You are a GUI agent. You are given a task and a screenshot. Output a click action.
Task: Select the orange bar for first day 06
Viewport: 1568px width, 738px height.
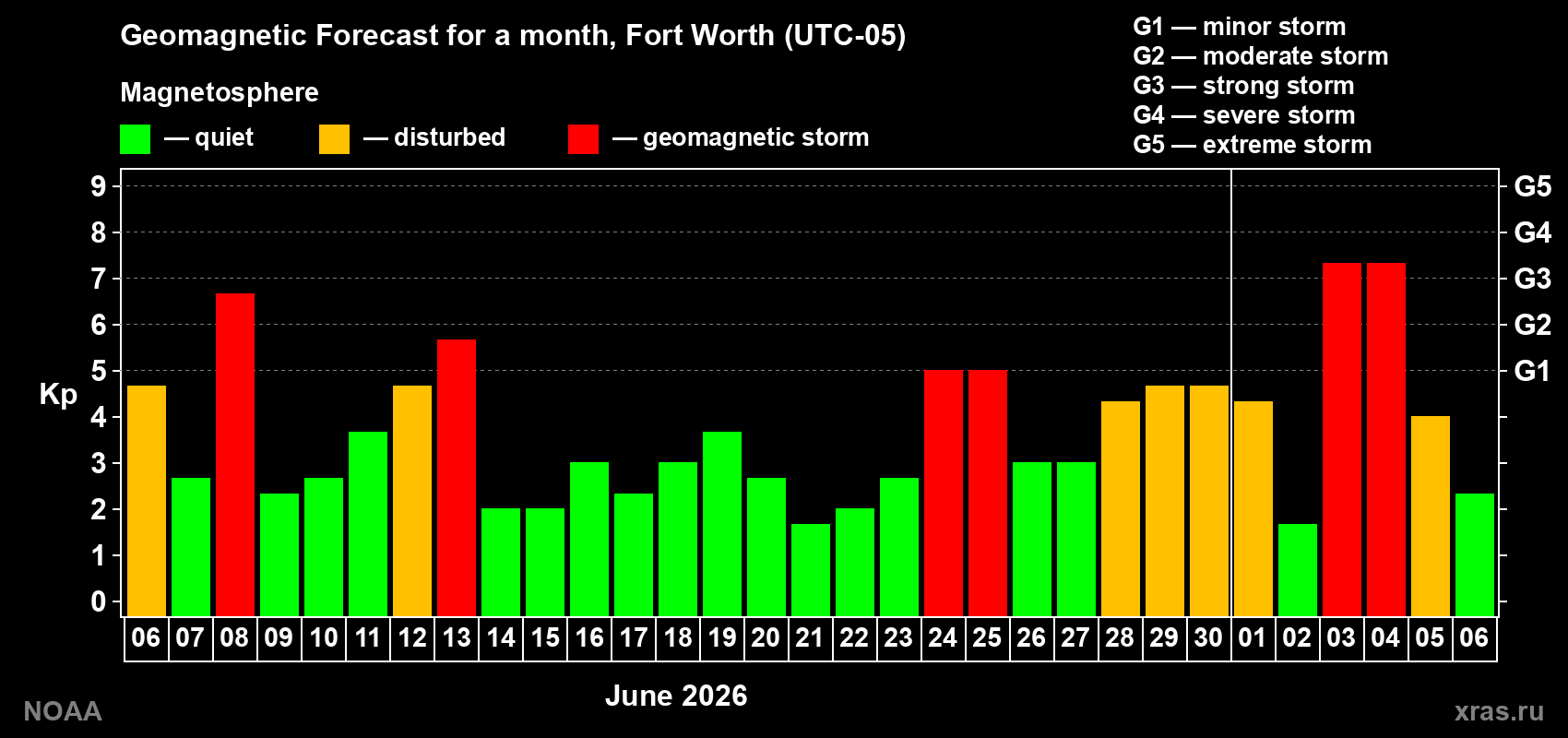coord(147,501)
